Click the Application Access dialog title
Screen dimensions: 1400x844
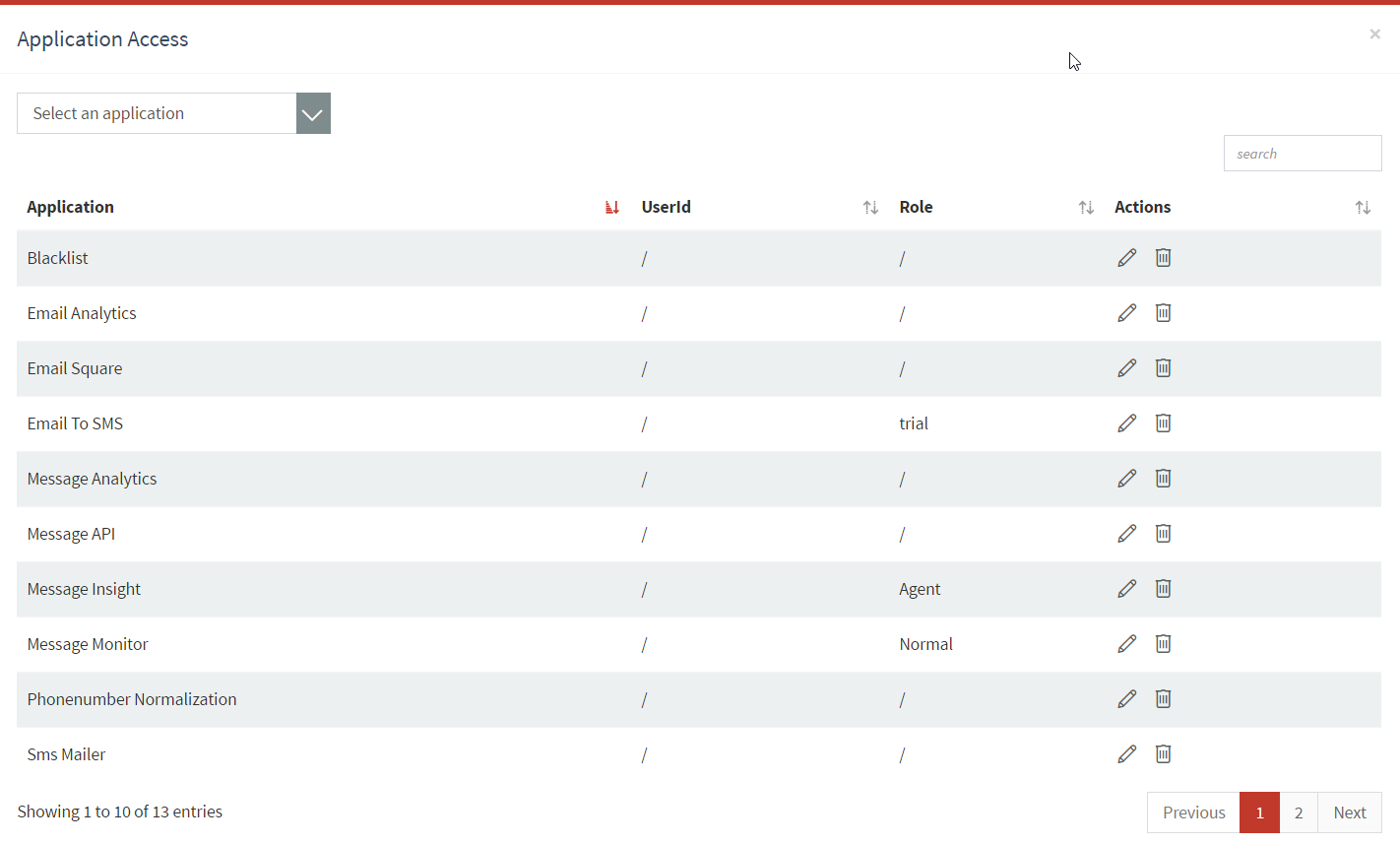tap(102, 39)
